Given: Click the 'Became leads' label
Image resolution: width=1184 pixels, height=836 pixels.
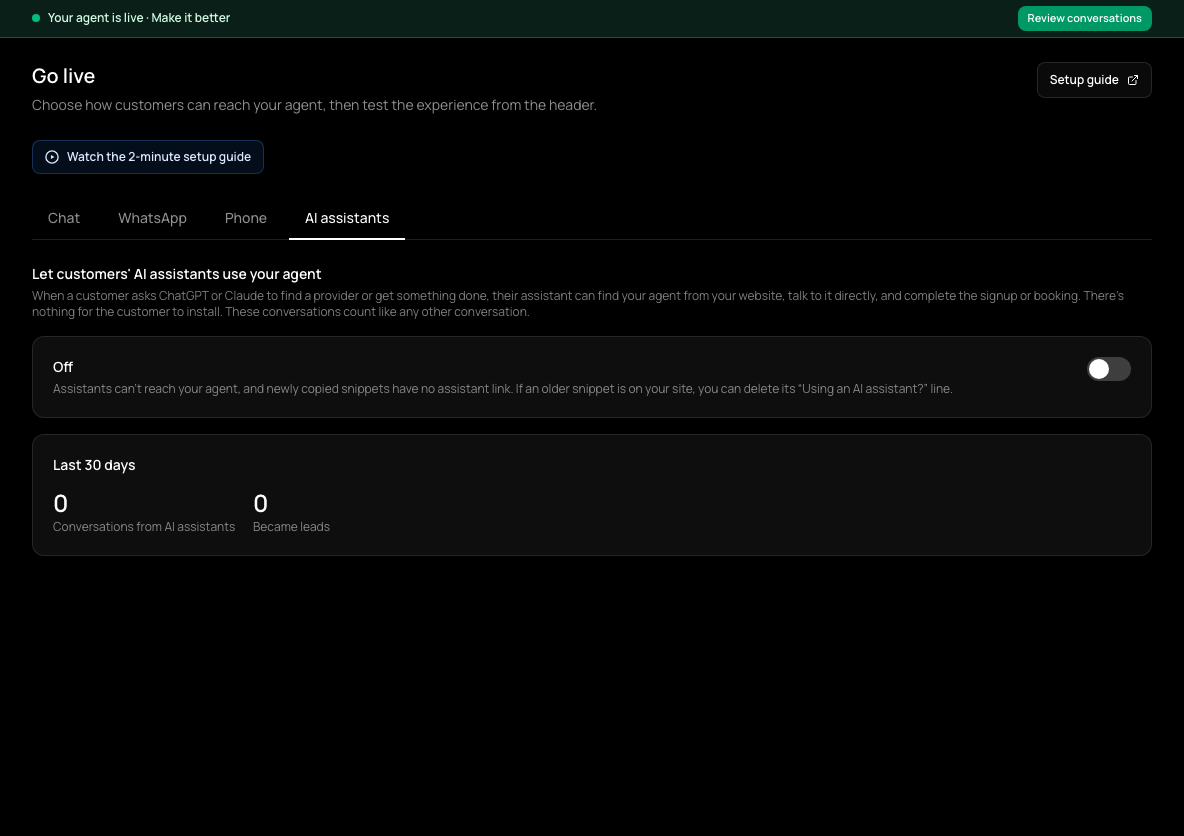Looking at the screenshot, I should (x=291, y=526).
